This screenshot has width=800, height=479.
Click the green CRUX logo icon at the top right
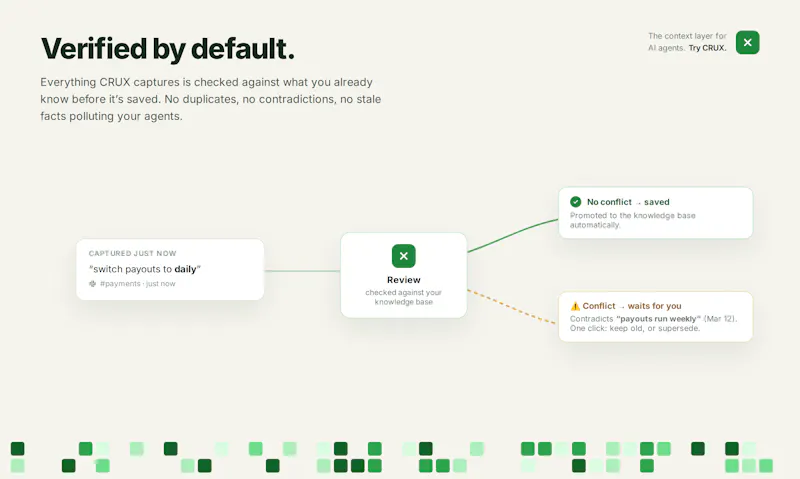coord(747,42)
